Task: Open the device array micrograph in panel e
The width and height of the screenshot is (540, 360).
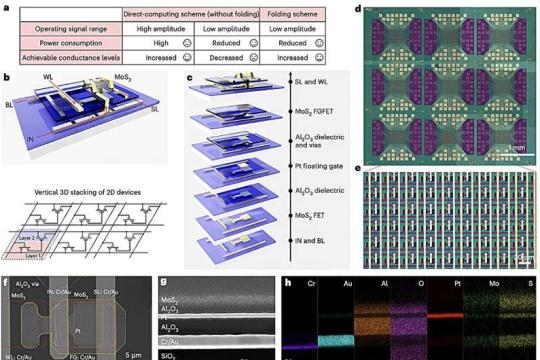Action: click(x=450, y=220)
